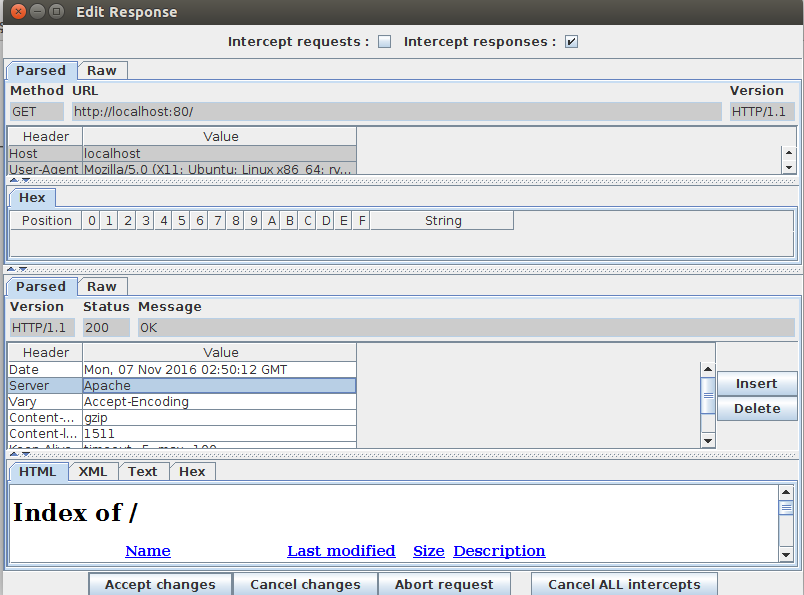Click the Cancel changes button
Image resolution: width=804 pixels, height=595 pixels.
(306, 584)
